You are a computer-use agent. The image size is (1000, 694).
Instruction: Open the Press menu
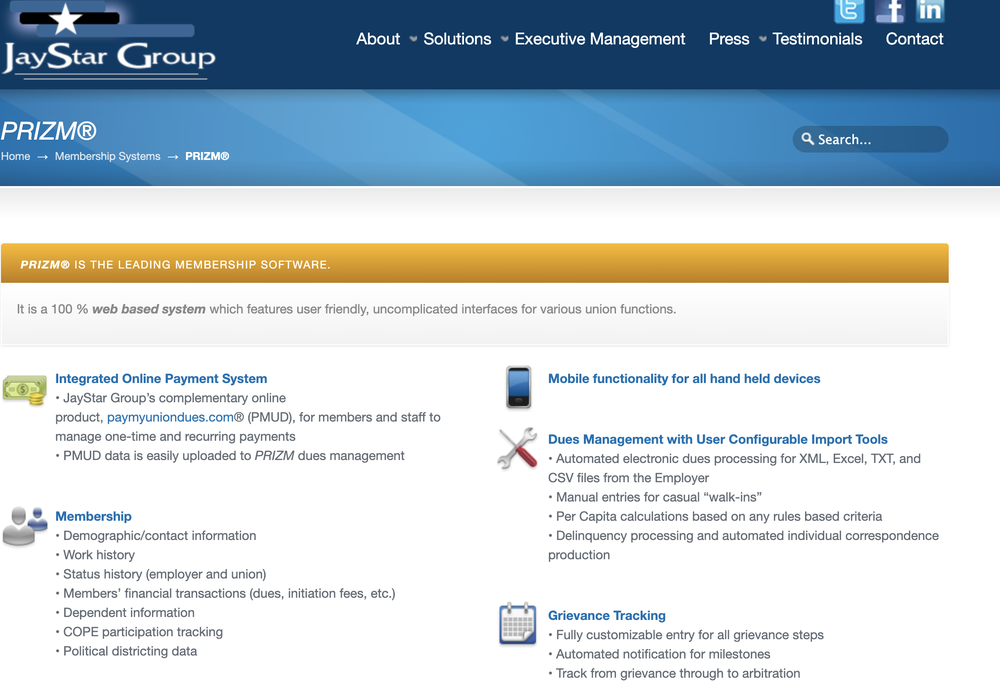click(729, 39)
